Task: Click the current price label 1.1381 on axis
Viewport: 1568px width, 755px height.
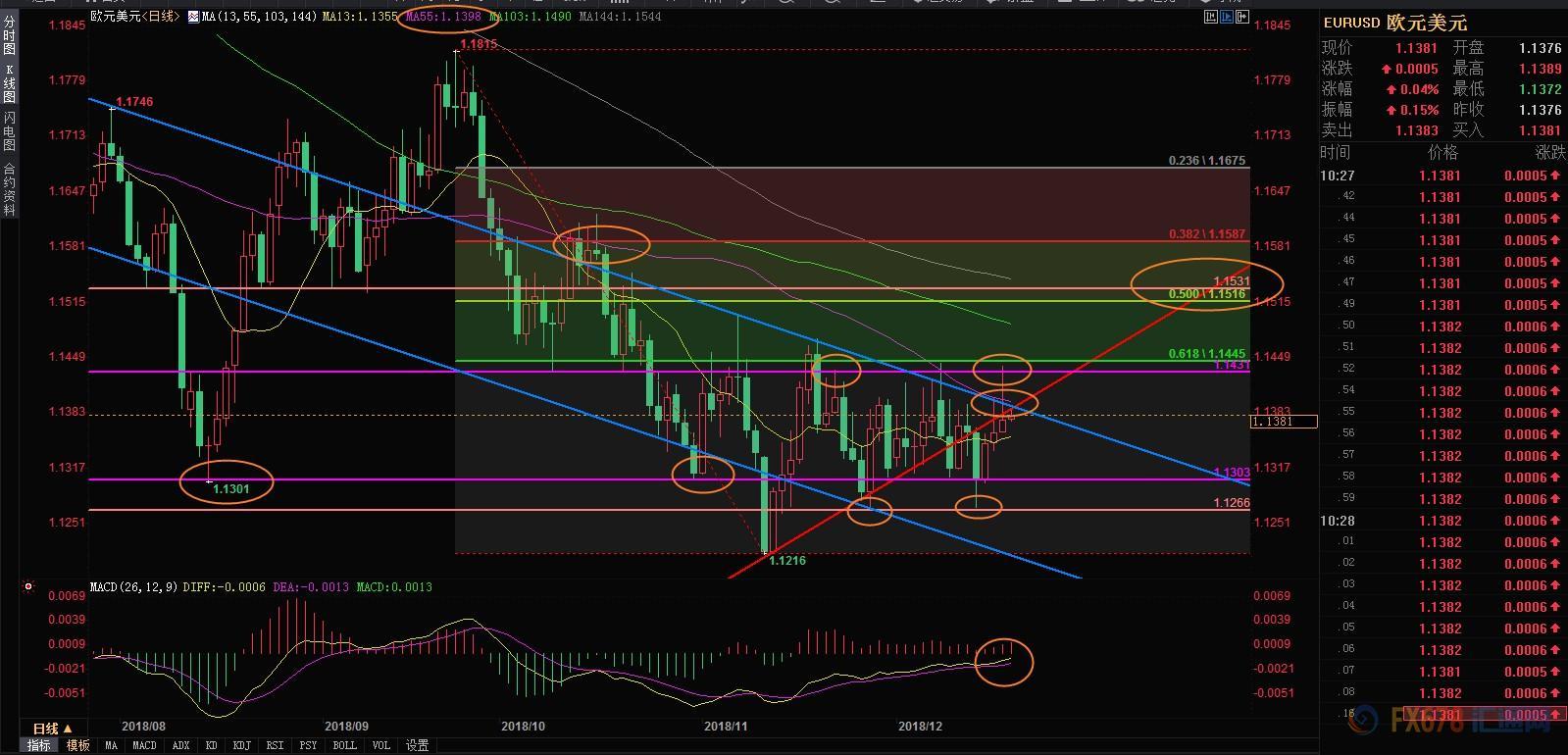Action: (x=1284, y=422)
